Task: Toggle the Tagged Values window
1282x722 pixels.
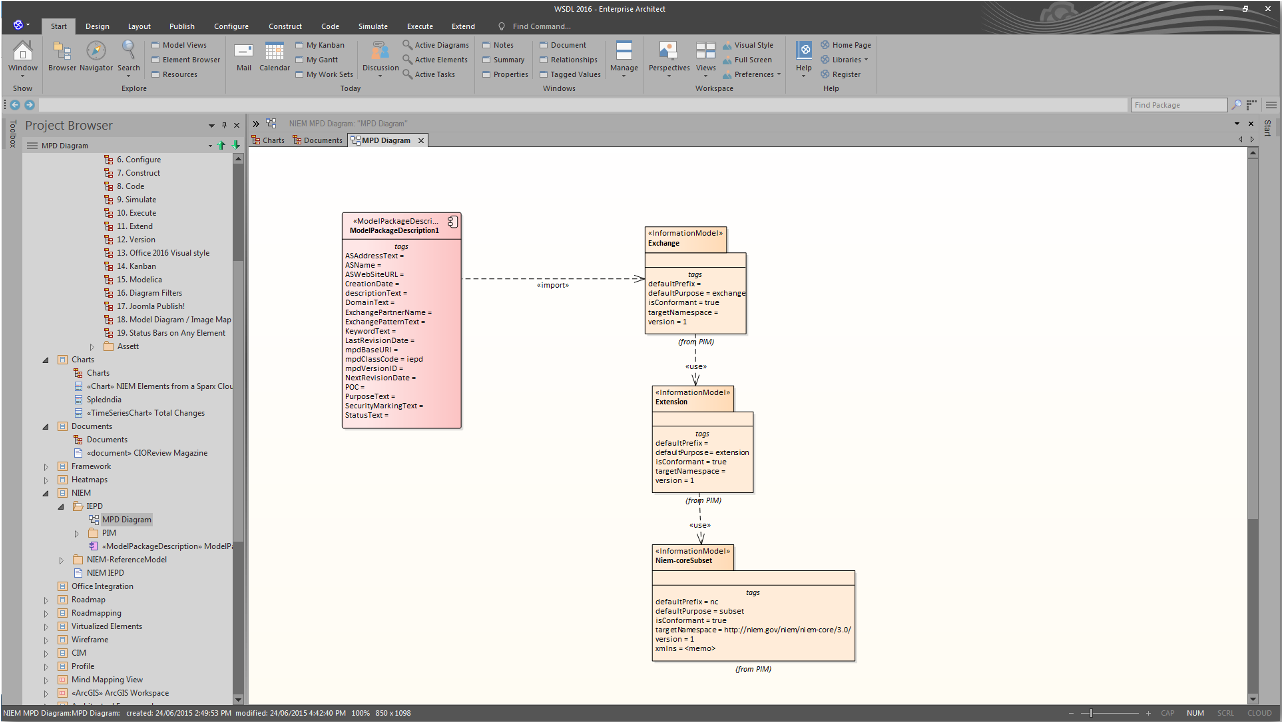Action: pos(570,74)
